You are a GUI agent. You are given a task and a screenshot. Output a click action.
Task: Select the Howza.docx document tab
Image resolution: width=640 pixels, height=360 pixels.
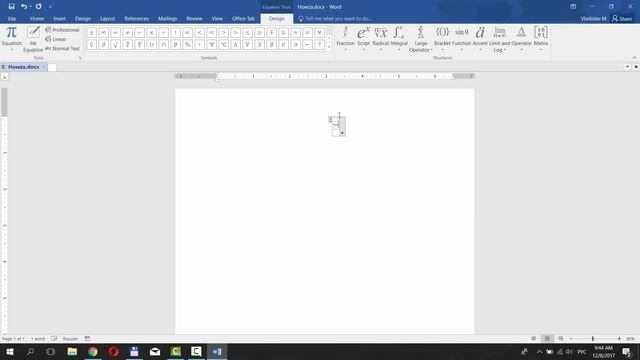point(24,67)
